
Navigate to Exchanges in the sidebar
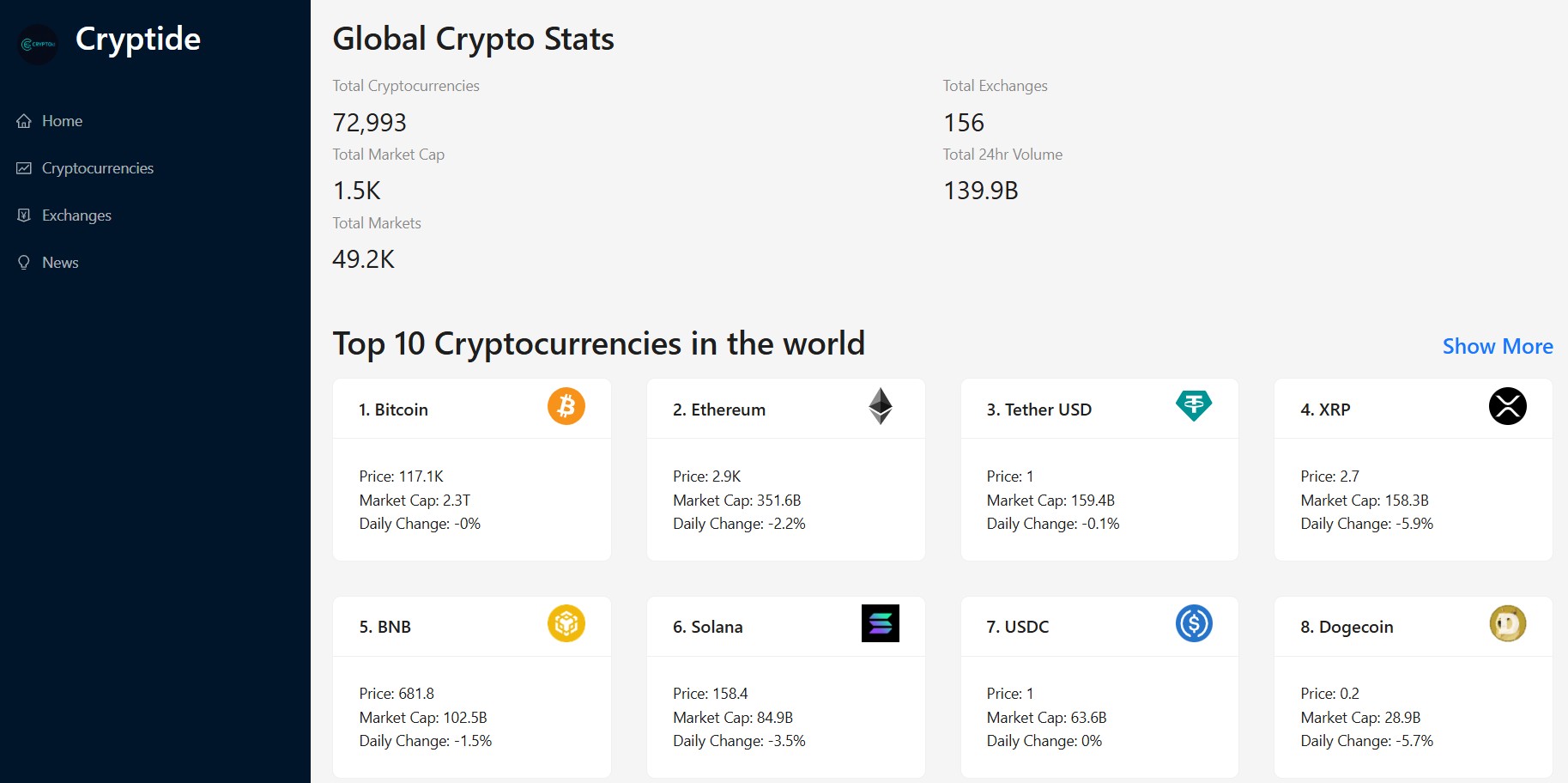pos(76,215)
